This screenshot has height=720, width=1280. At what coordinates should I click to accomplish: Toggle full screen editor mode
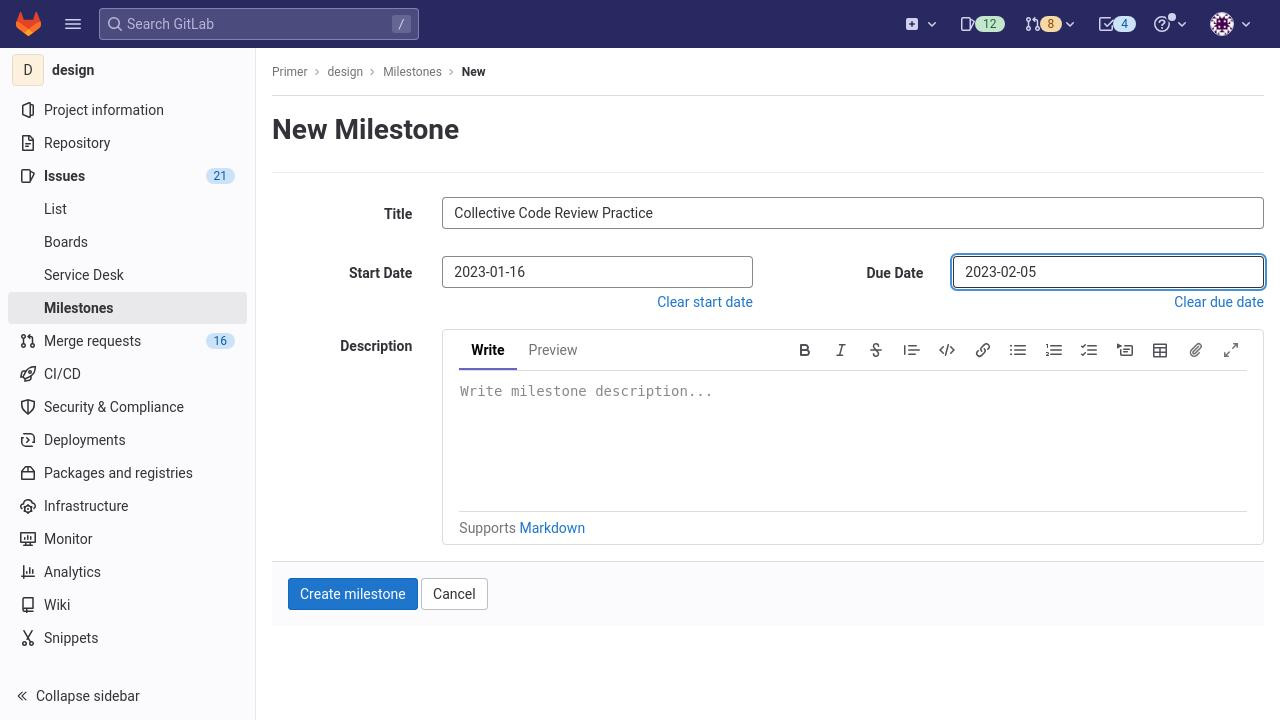pos(1231,350)
